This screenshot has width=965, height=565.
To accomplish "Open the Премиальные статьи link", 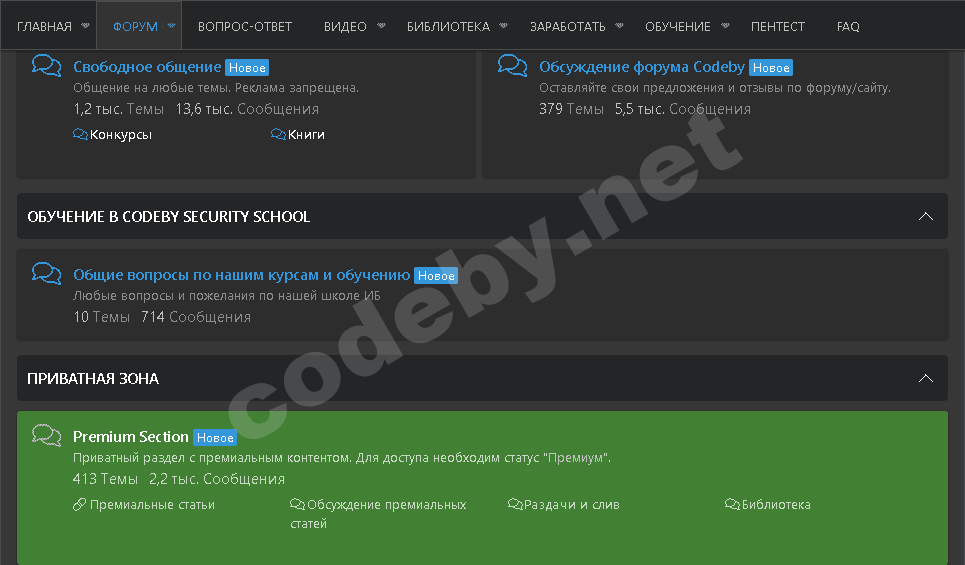I will pyautogui.click(x=152, y=505).
